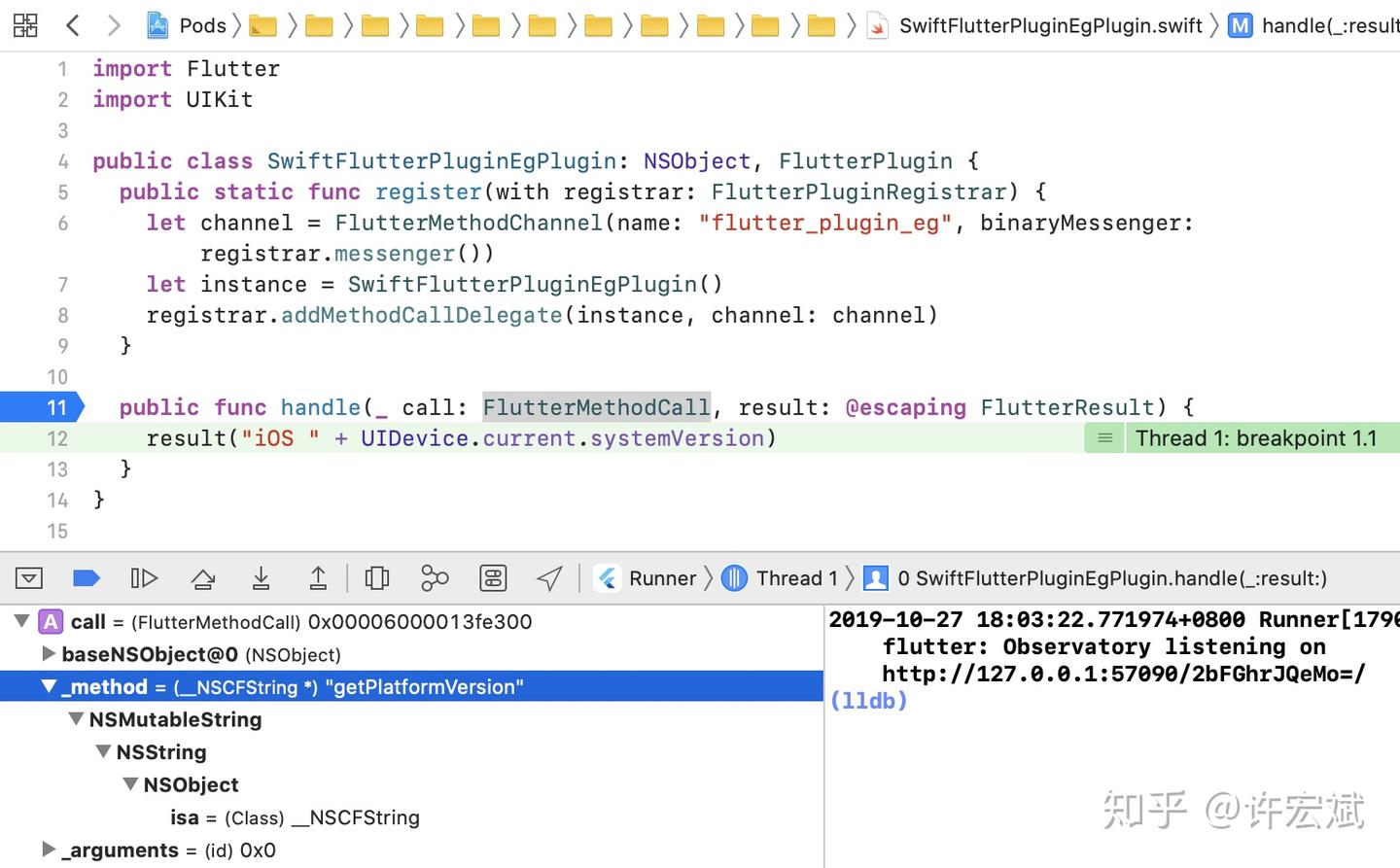
Task: Open the Environment Overrides popover
Action: [493, 577]
